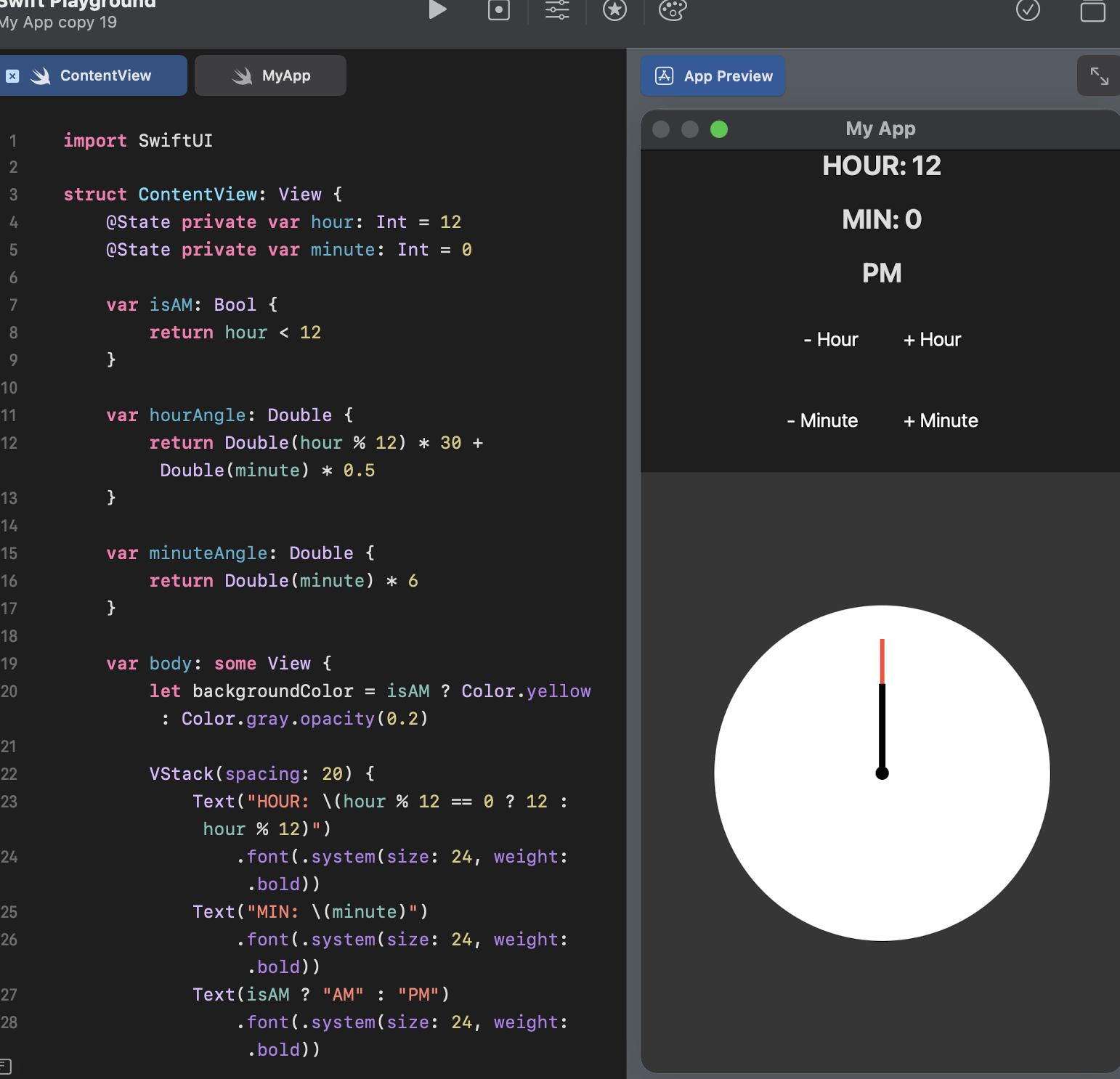Screen dimensions: 1120x1079
Task: Switch to the MyApp tab
Action: tap(271, 76)
